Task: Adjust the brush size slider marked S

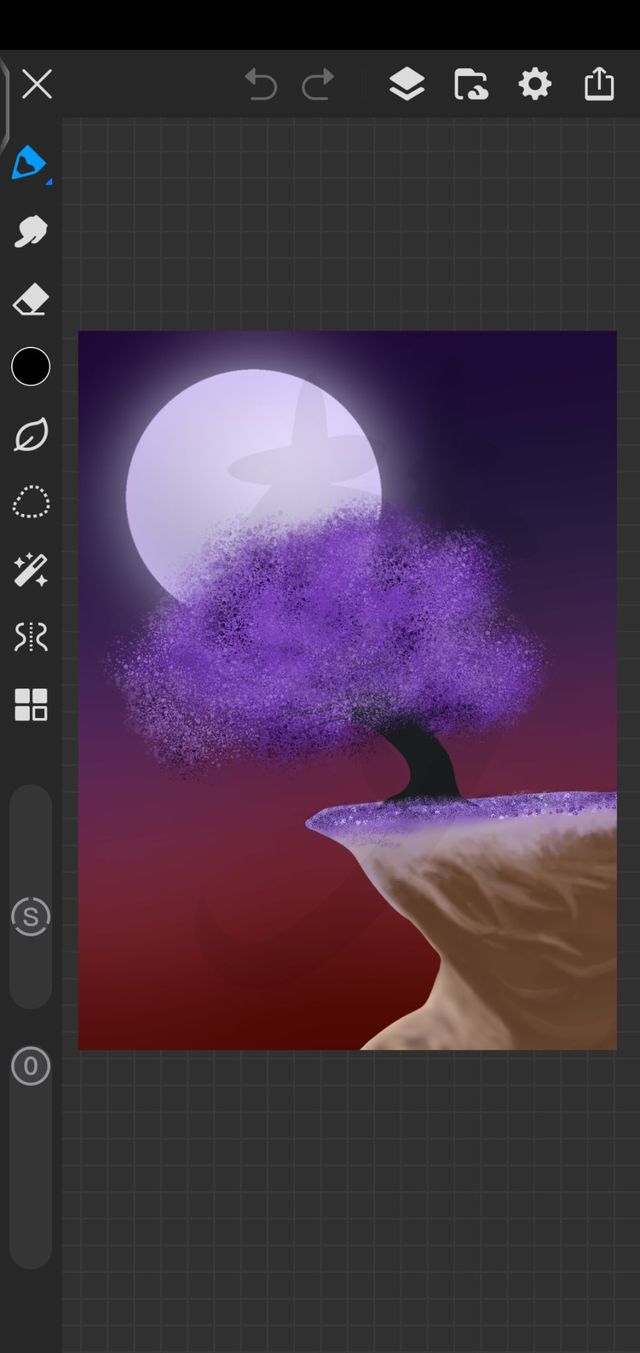Action: click(31, 897)
